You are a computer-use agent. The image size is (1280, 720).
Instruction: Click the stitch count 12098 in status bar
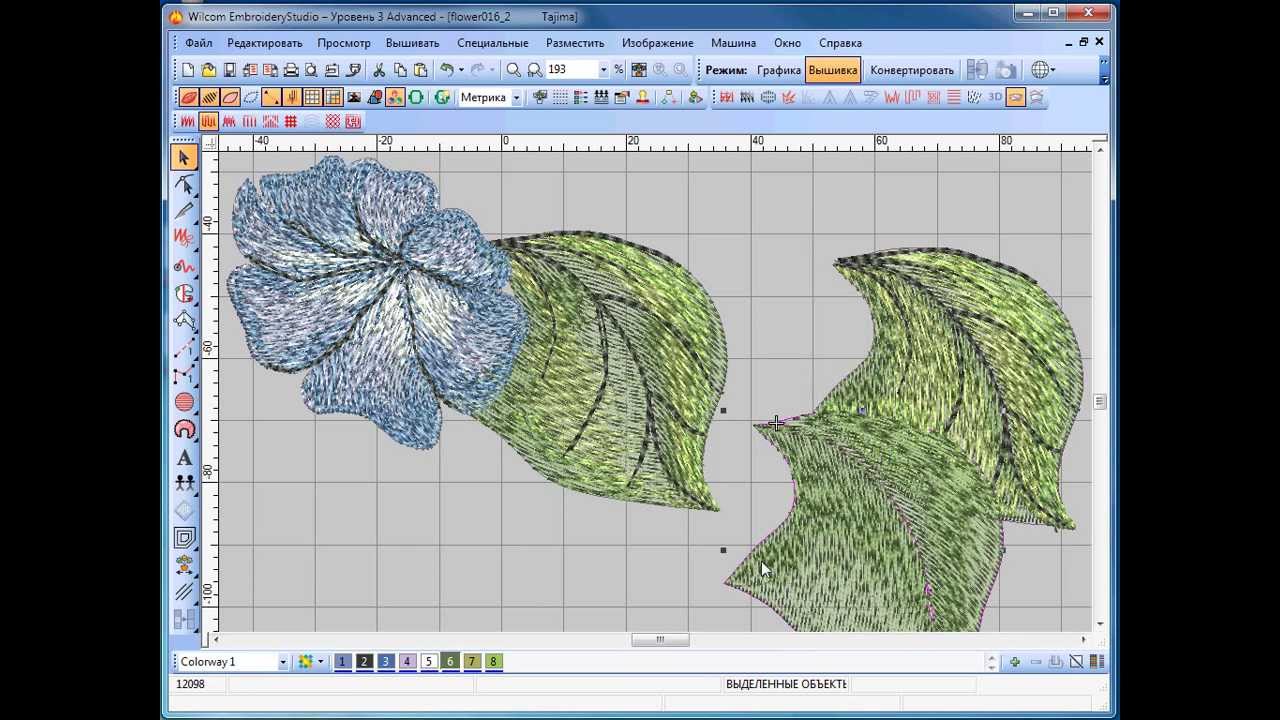tap(190, 684)
